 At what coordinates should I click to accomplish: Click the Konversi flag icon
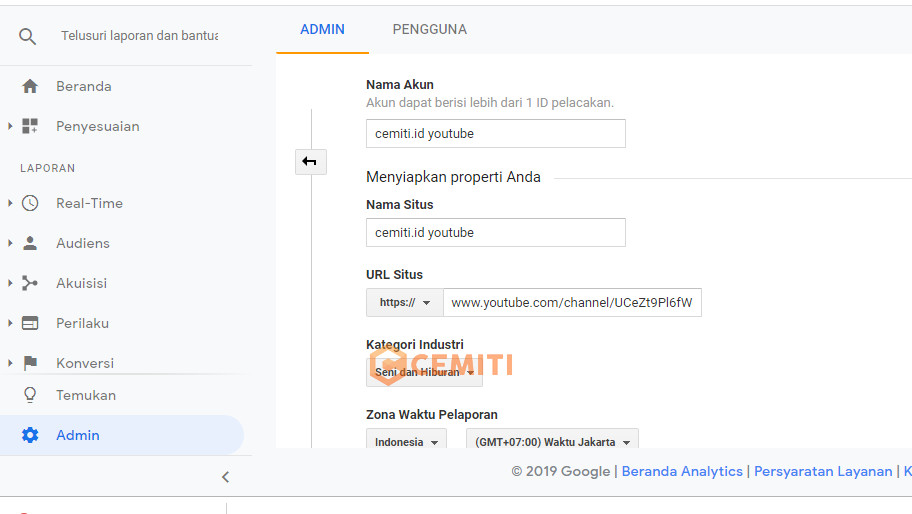(x=30, y=363)
